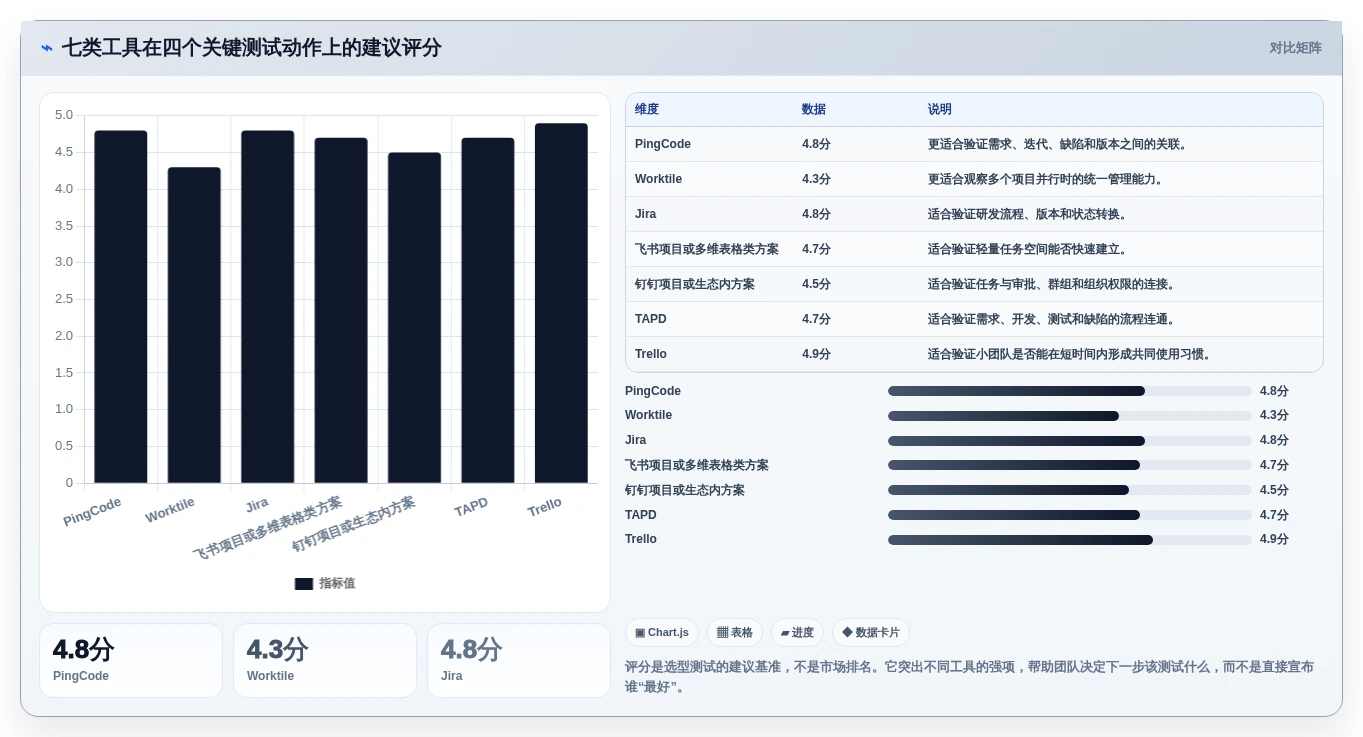
Task: Click the 钉钉项目或生态内方案 chart bar
Action: click(414, 318)
